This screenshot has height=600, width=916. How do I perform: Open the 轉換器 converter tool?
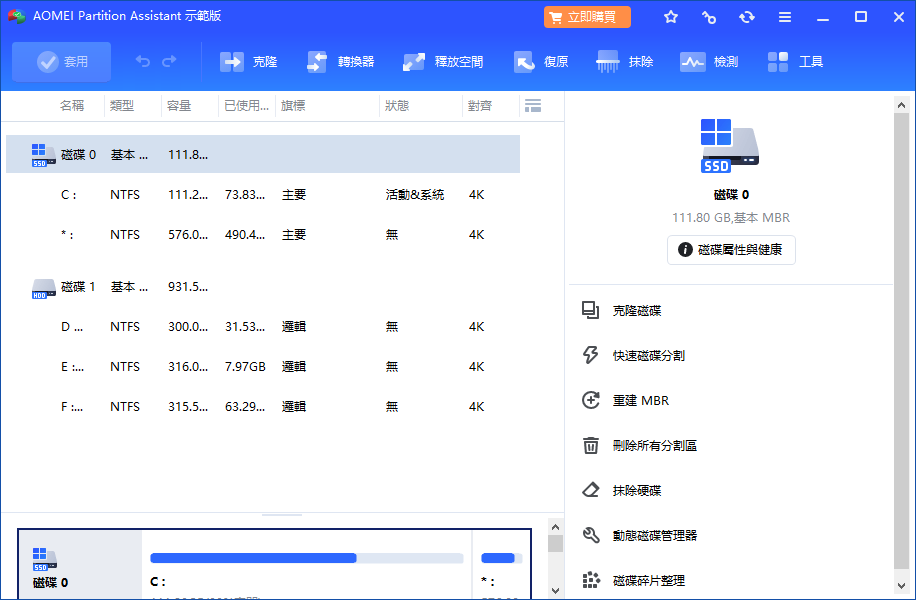pyautogui.click(x=341, y=62)
